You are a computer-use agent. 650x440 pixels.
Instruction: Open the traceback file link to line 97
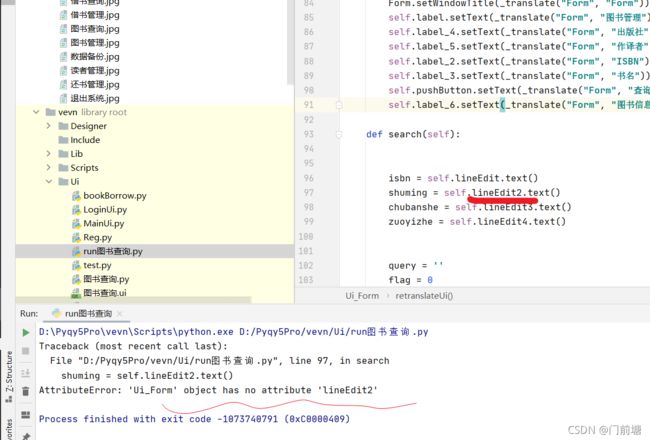click(x=177, y=361)
